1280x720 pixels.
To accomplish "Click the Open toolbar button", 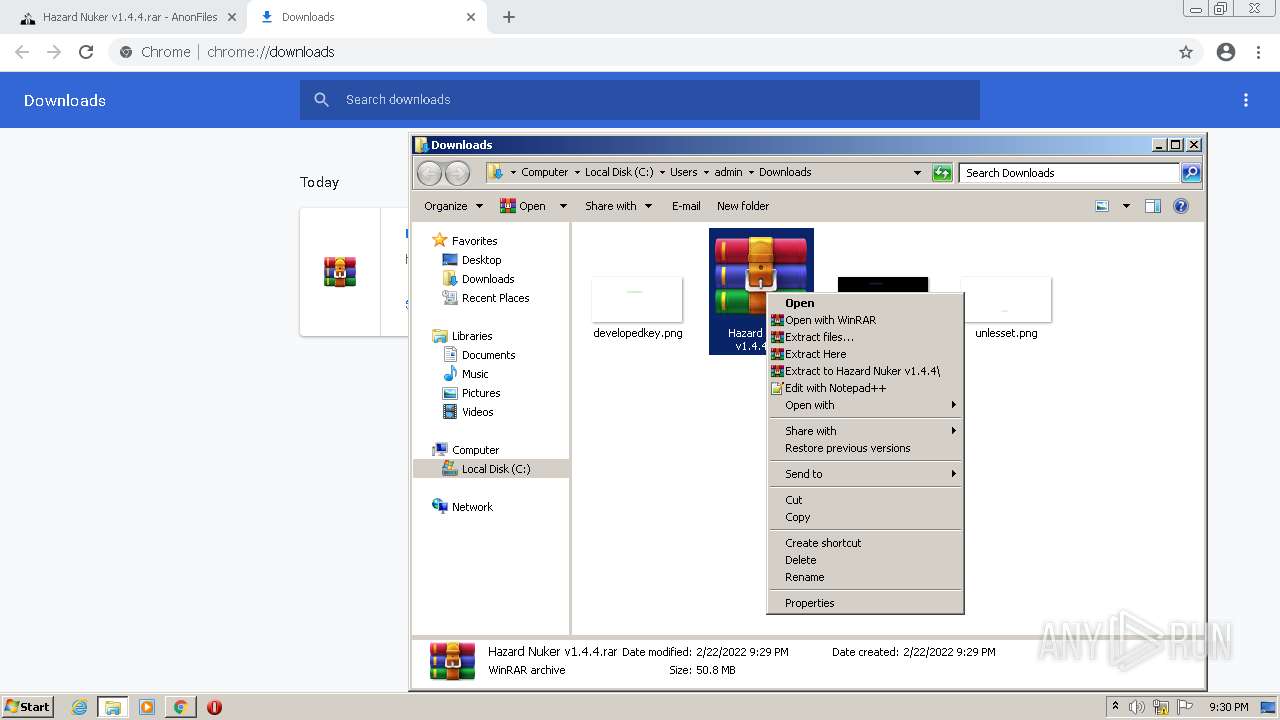I will [x=524, y=206].
